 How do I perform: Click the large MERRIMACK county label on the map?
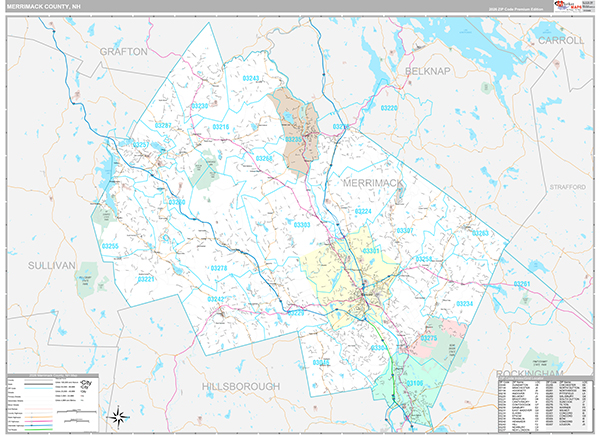tap(373, 183)
